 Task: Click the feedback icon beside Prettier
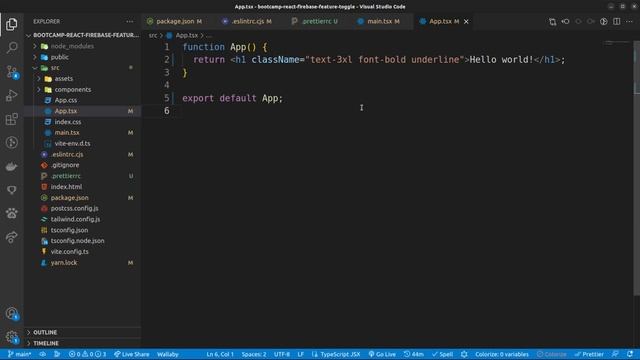point(615,354)
